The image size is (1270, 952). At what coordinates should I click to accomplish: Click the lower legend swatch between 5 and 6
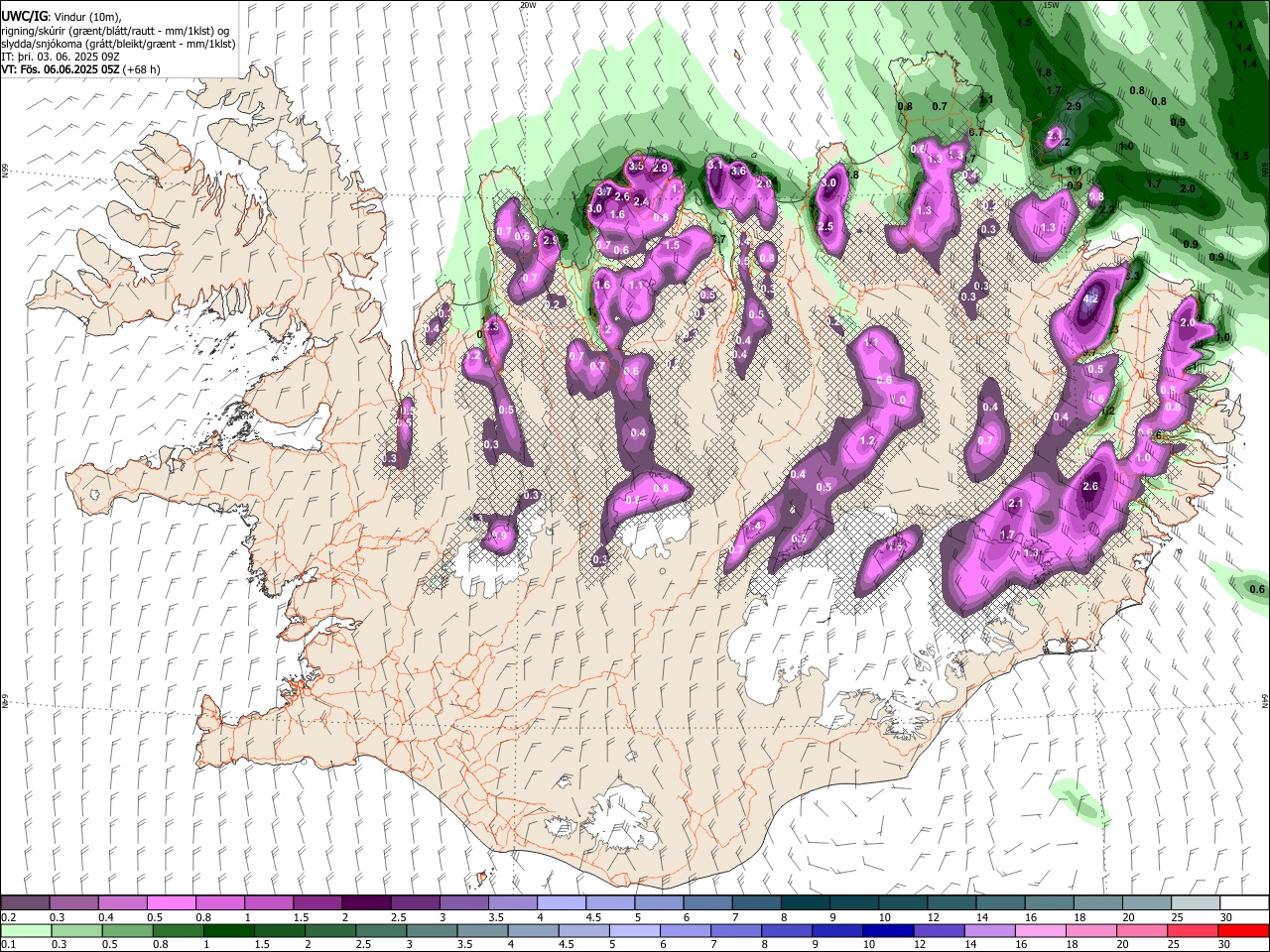pyautogui.click(x=633, y=930)
